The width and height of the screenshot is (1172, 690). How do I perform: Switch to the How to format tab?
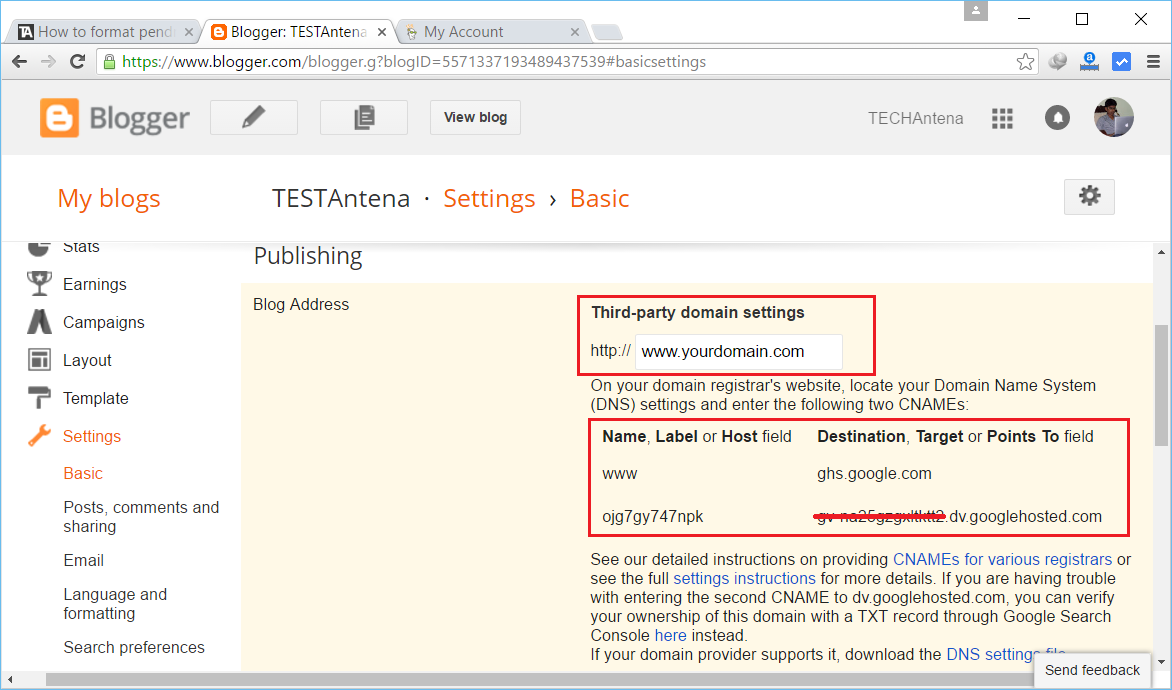coord(105,31)
